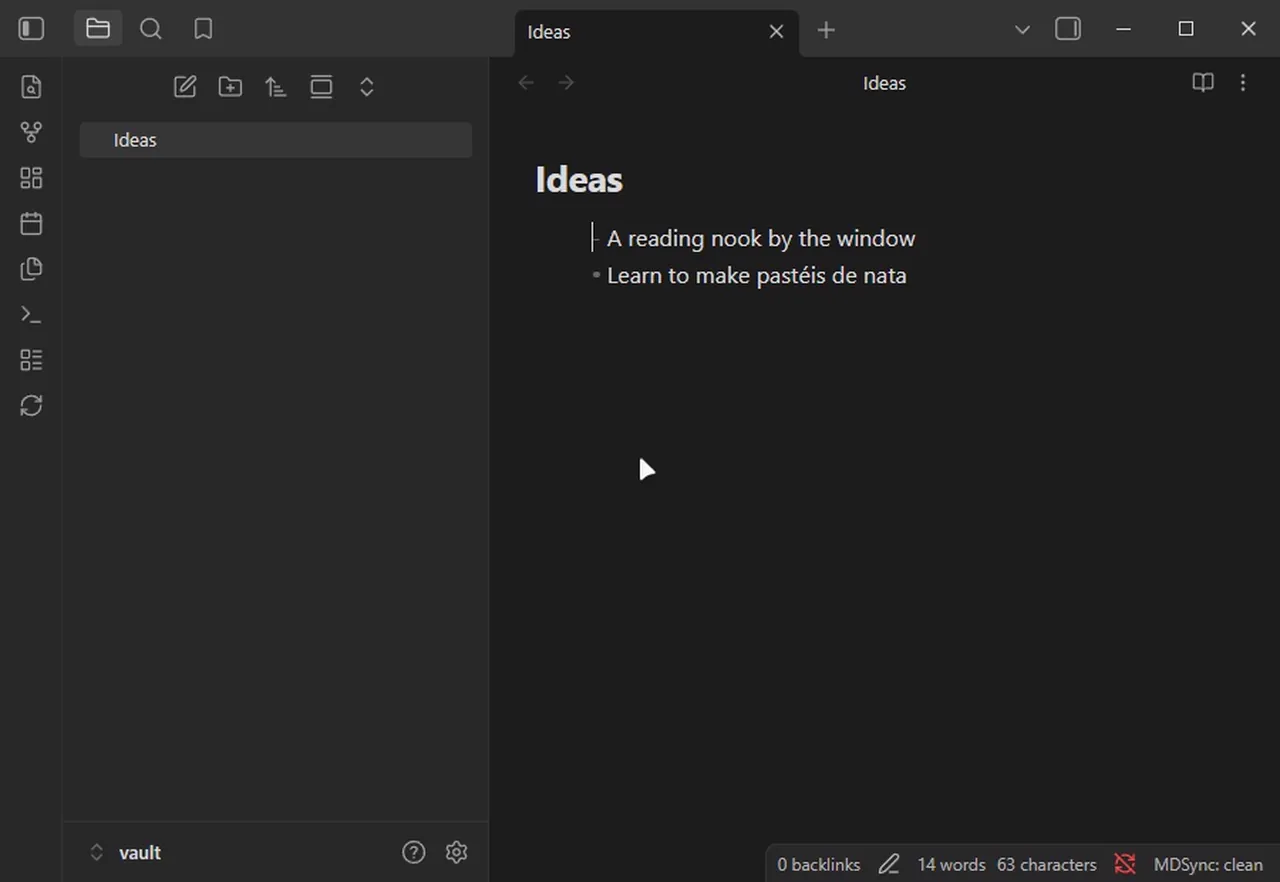Click the sync arrows ribbon icon
The width and height of the screenshot is (1280, 882).
pos(31,406)
